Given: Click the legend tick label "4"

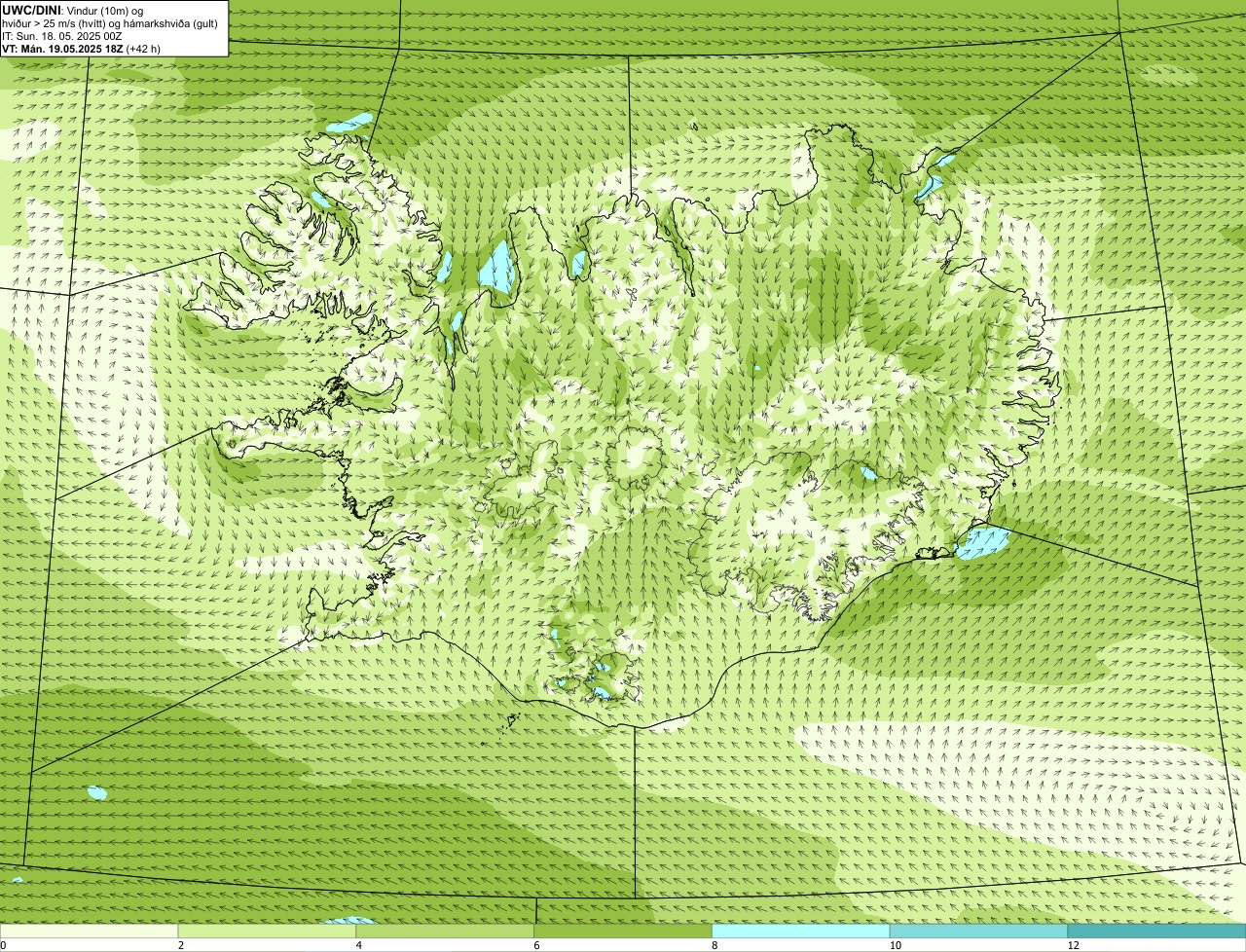Looking at the screenshot, I should click(358, 945).
